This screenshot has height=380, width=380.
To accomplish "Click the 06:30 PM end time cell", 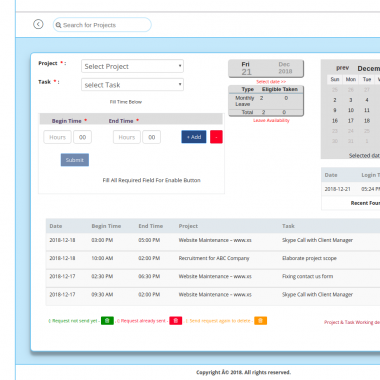I will pyautogui.click(x=149, y=276).
